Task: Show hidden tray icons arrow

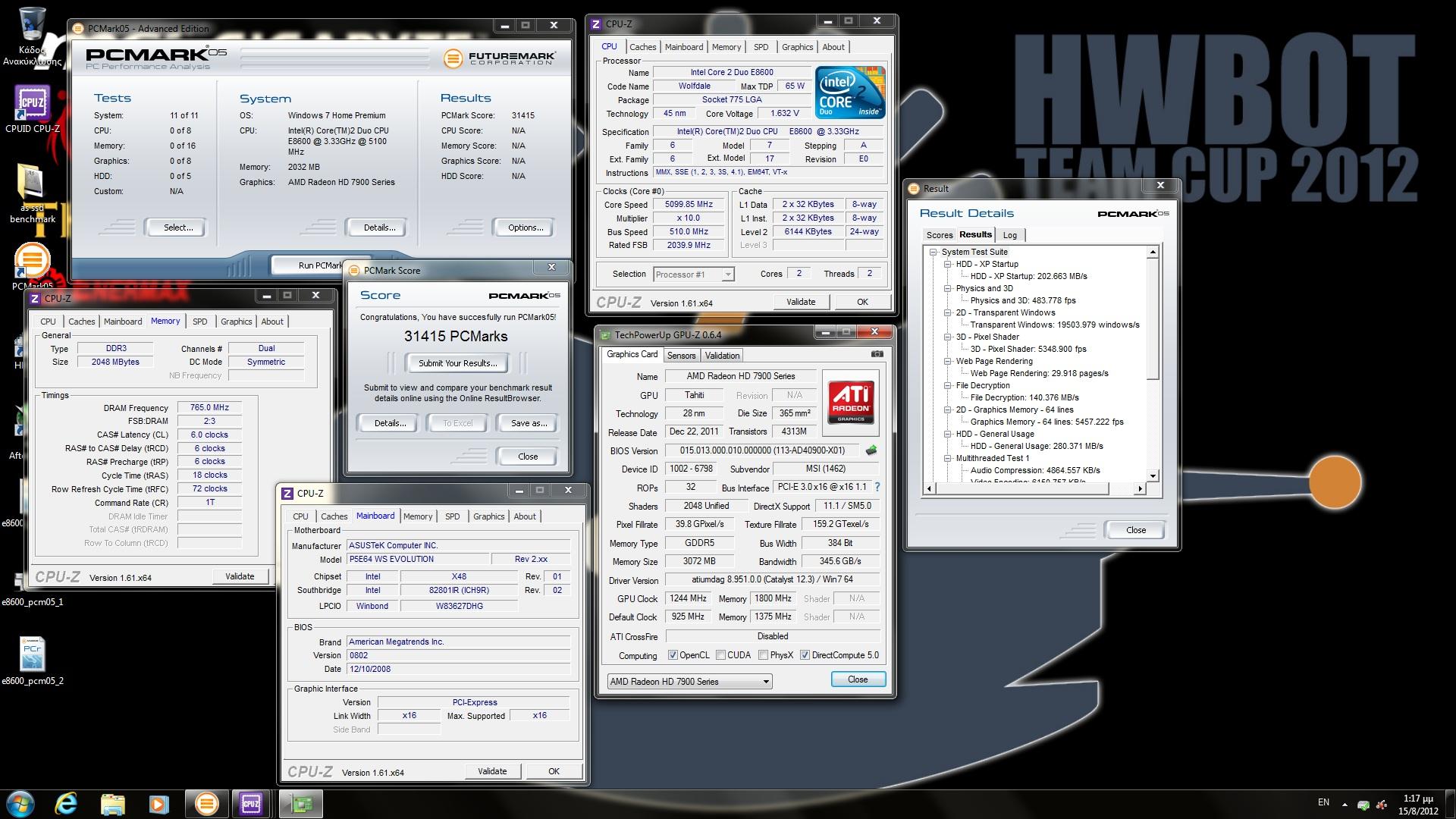Action: (x=1345, y=805)
